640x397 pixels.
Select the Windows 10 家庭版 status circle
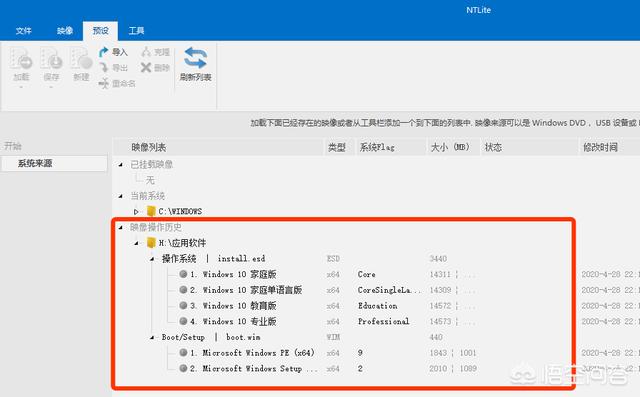pyautogui.click(x=183, y=274)
